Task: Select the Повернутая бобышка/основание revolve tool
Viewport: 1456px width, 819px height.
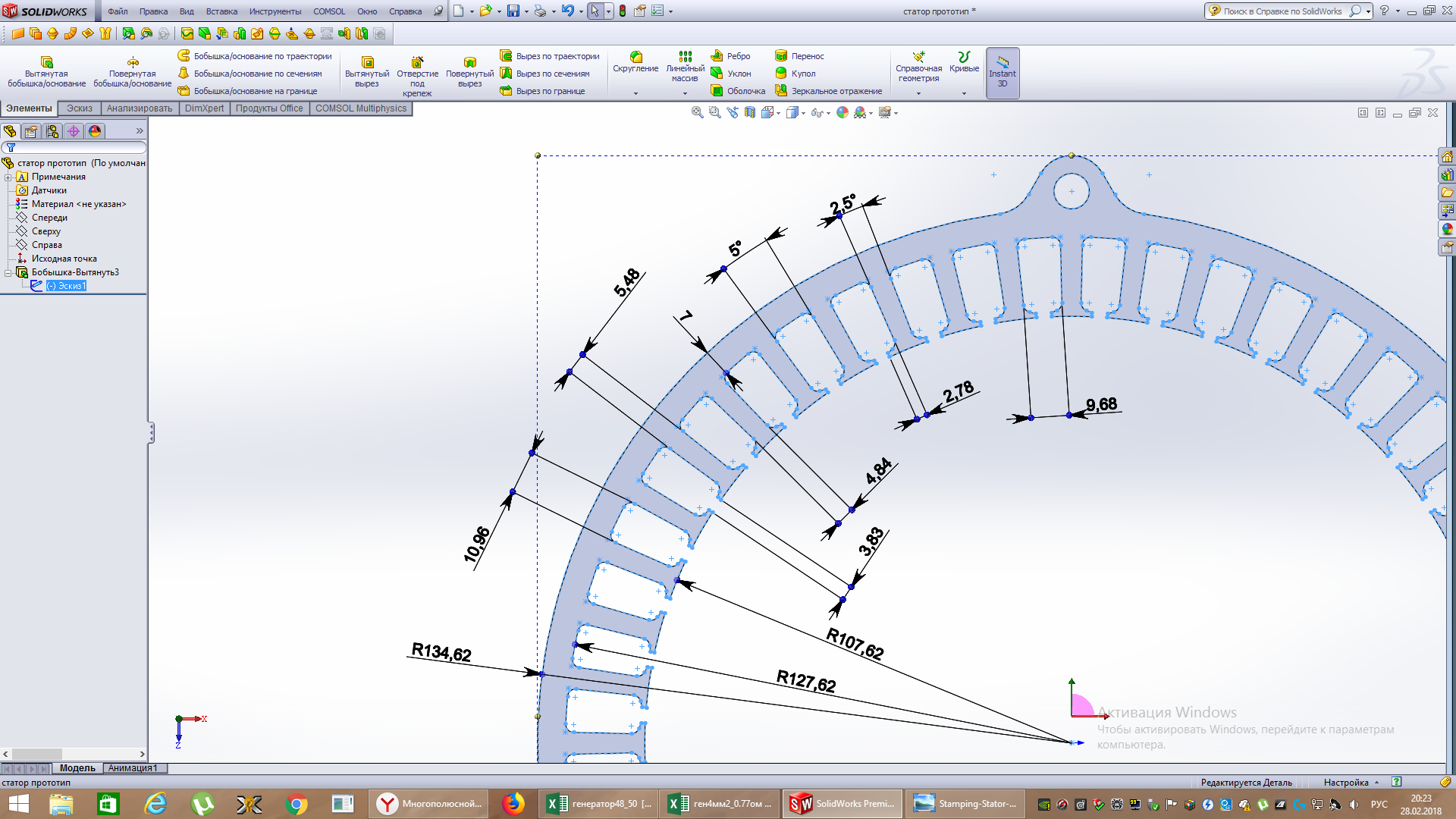Action: point(133,72)
